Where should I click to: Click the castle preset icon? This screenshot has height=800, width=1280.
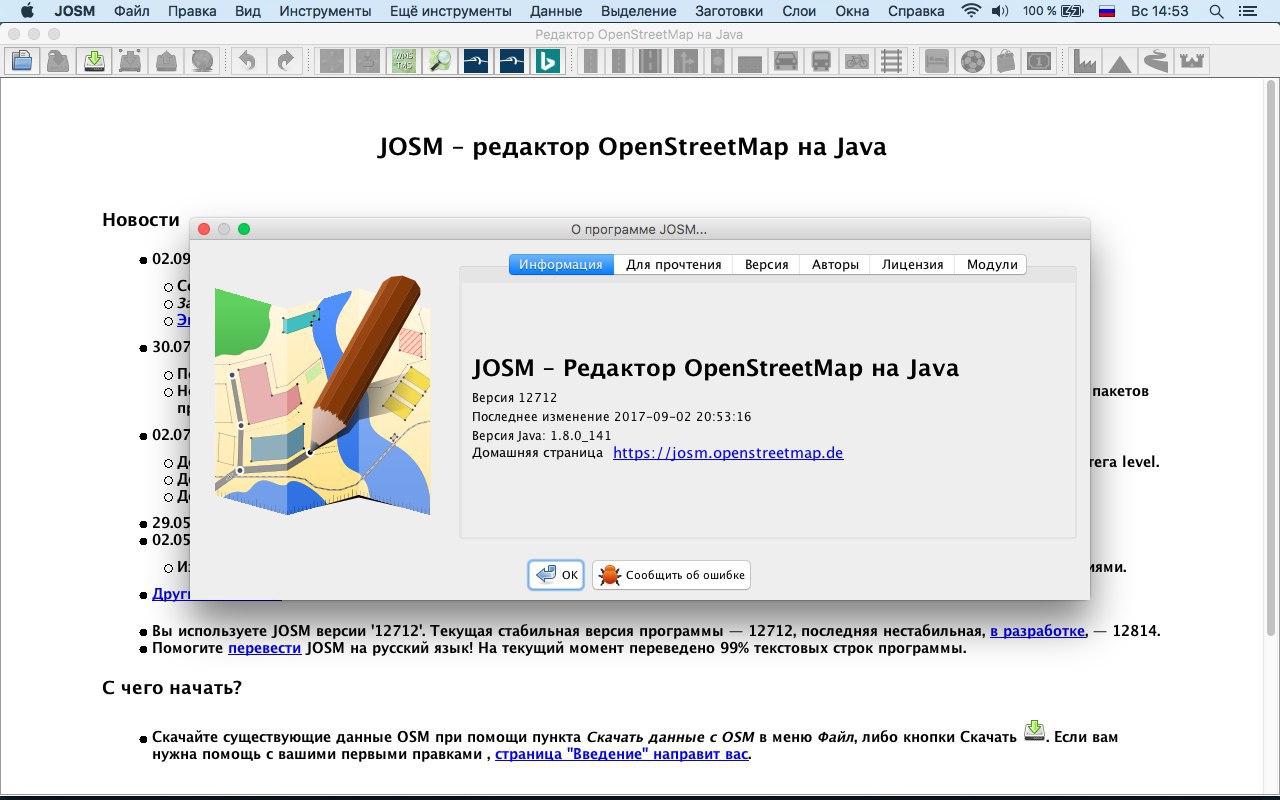pos(1190,60)
